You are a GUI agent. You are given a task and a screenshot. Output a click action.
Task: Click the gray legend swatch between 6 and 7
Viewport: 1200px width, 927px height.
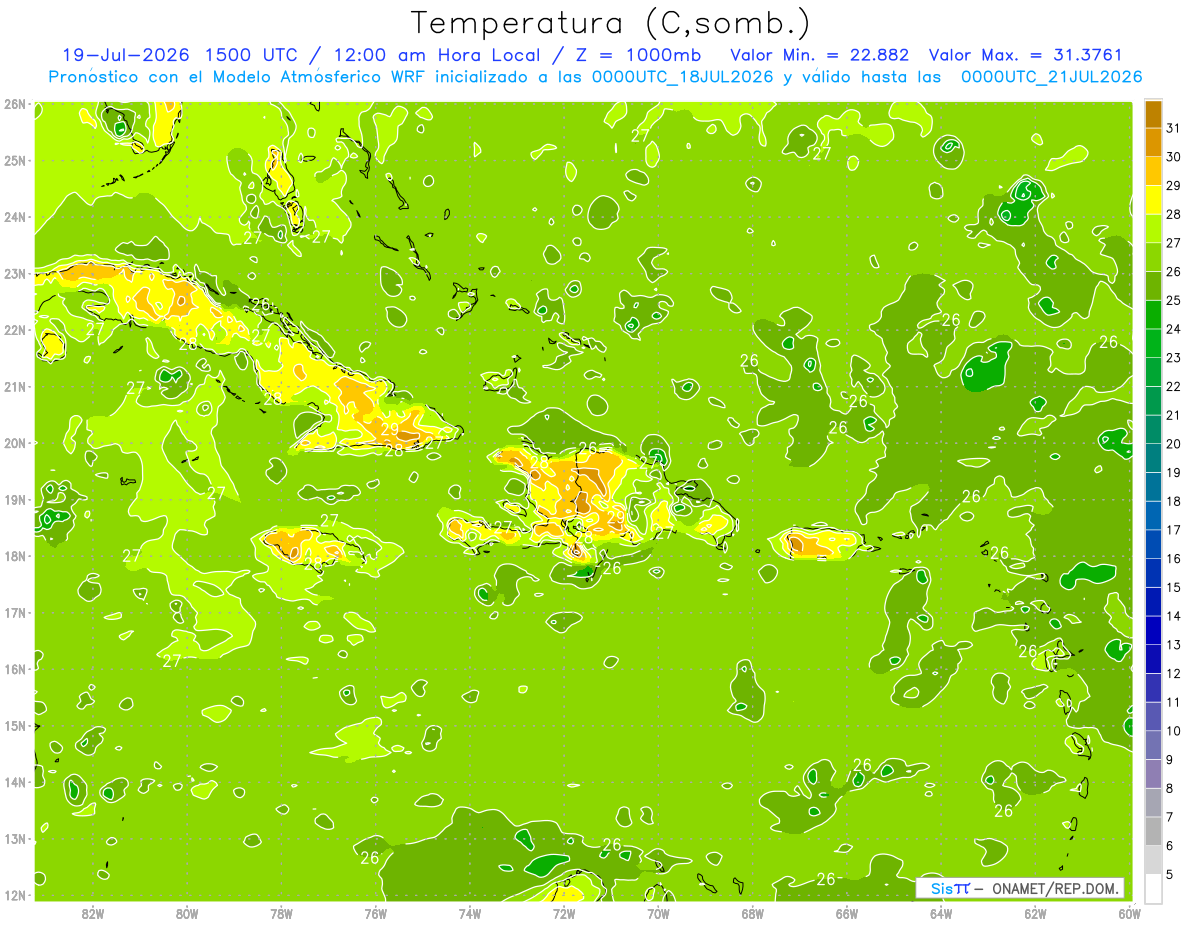pyautogui.click(x=1153, y=831)
